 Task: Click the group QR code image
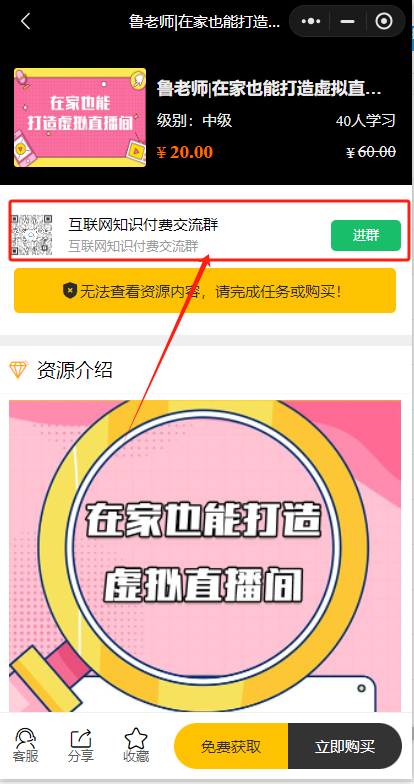pyautogui.click(x=32, y=234)
